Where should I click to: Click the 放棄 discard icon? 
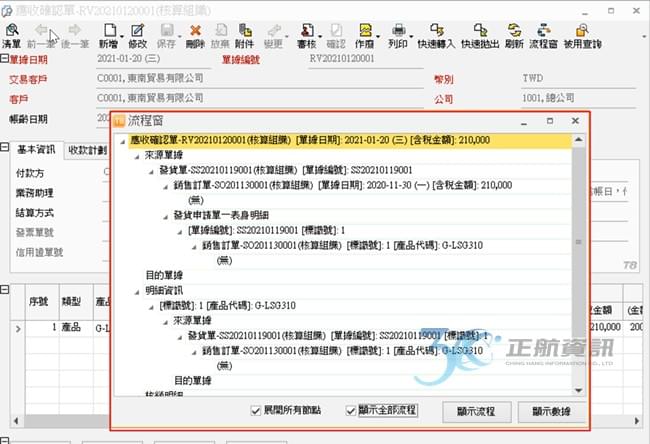coord(221,30)
